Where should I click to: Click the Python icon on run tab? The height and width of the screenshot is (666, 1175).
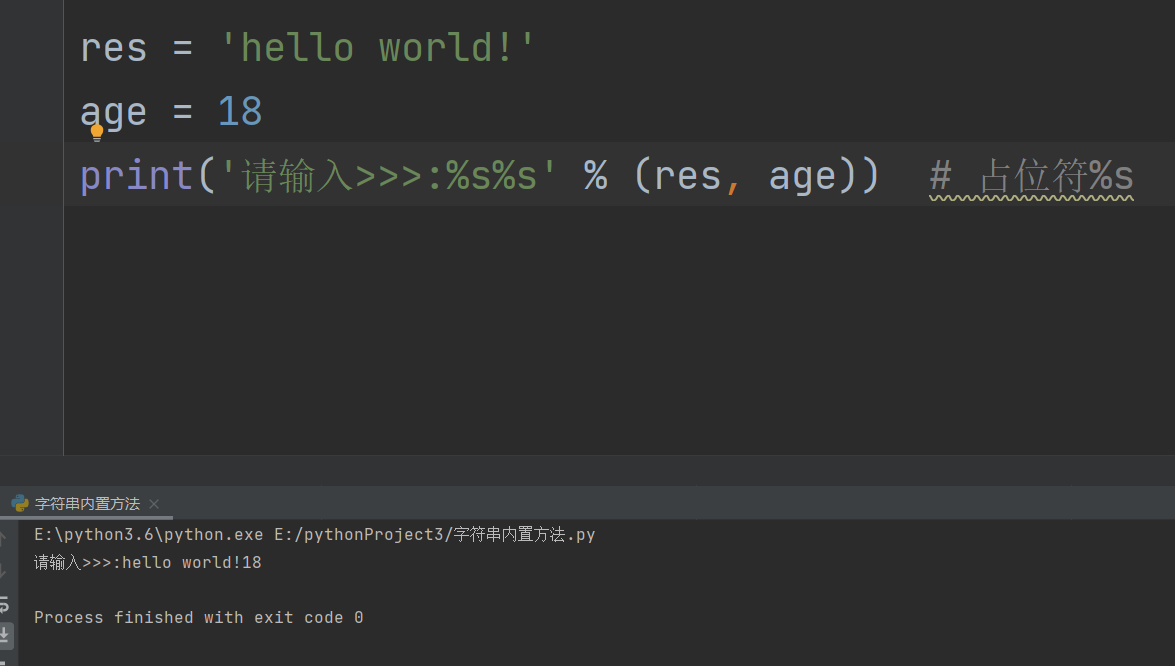pyautogui.click(x=20, y=503)
